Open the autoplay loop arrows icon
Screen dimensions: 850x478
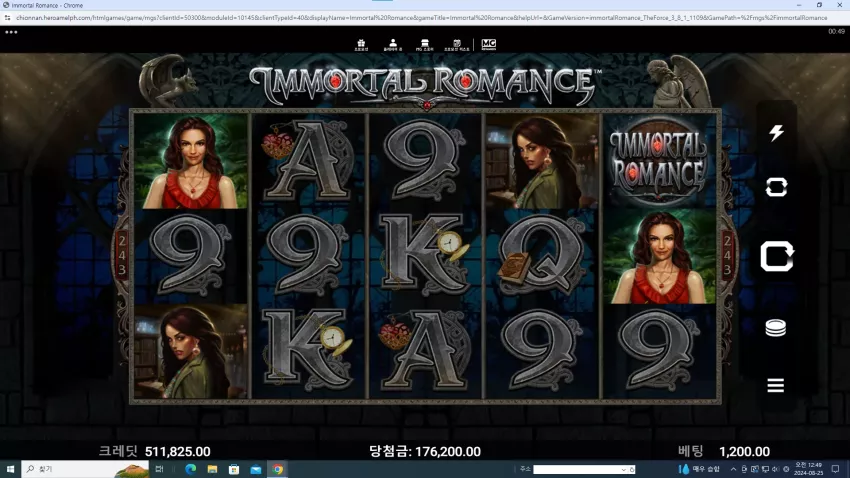pyautogui.click(x=776, y=188)
